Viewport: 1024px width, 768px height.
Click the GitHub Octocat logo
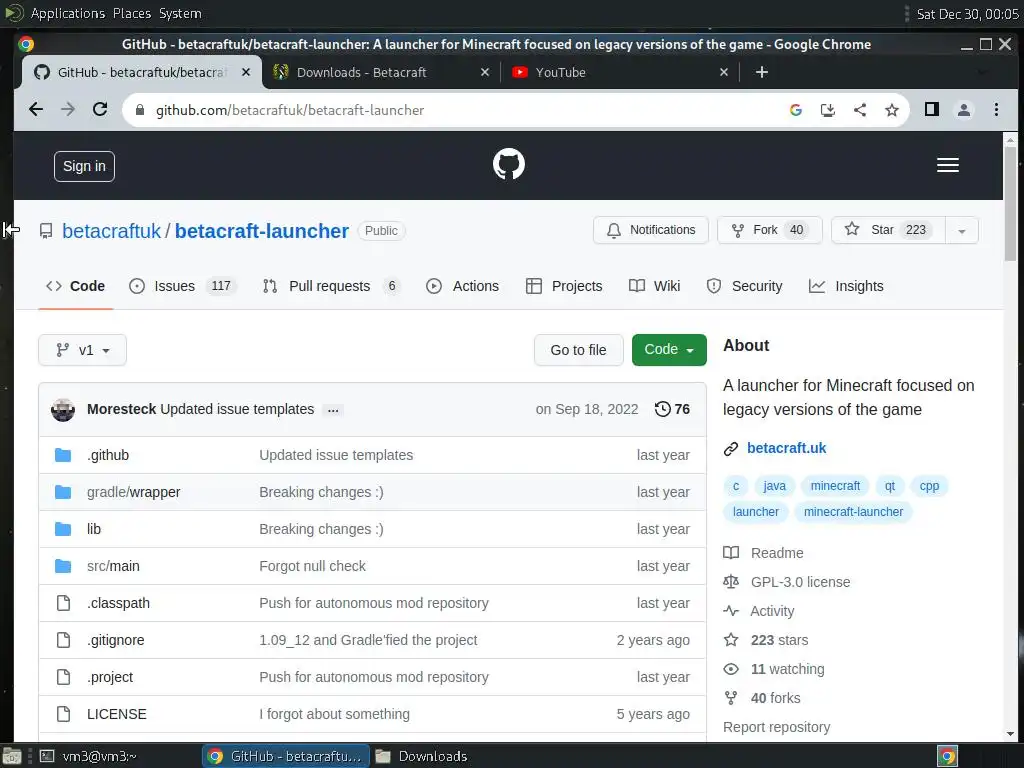pos(508,164)
